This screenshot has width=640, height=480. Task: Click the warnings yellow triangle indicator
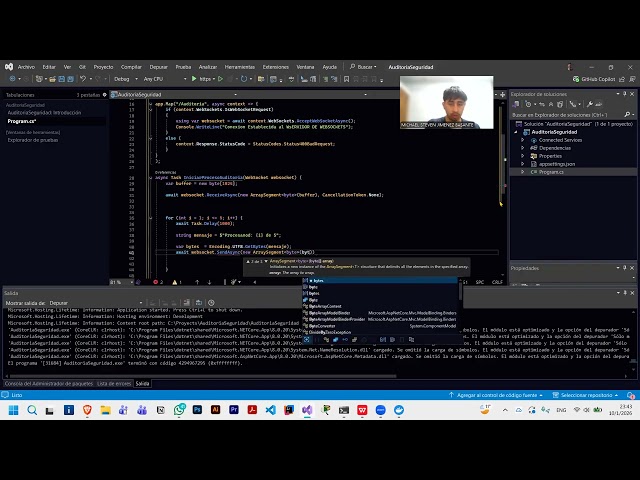(x=177, y=282)
